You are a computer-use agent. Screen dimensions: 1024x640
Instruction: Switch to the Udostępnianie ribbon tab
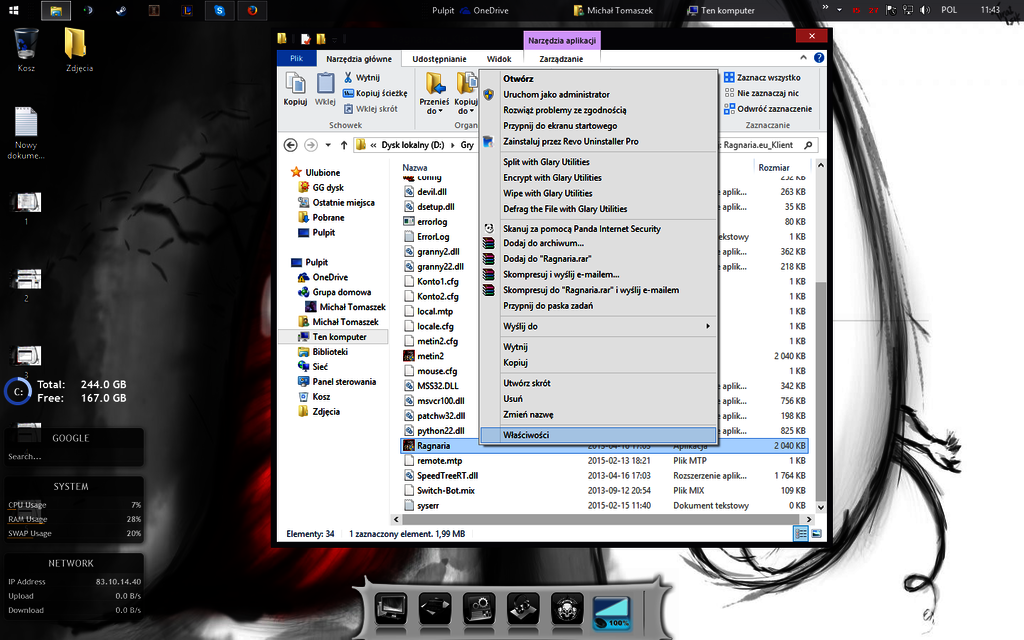(x=440, y=58)
